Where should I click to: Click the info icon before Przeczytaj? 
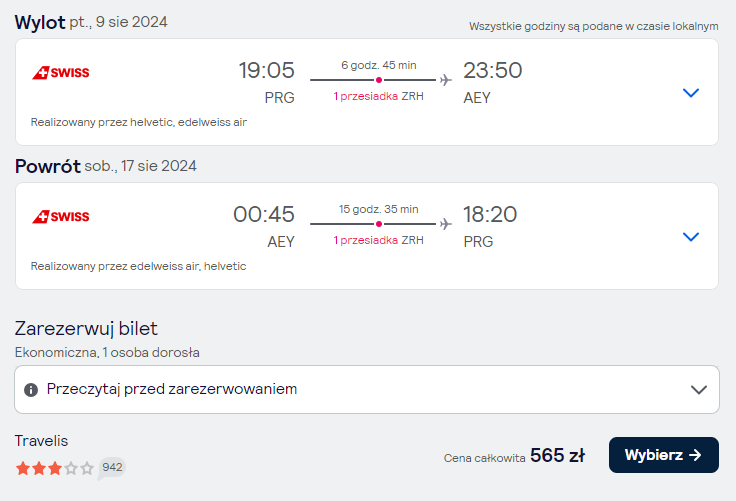tap(31, 390)
